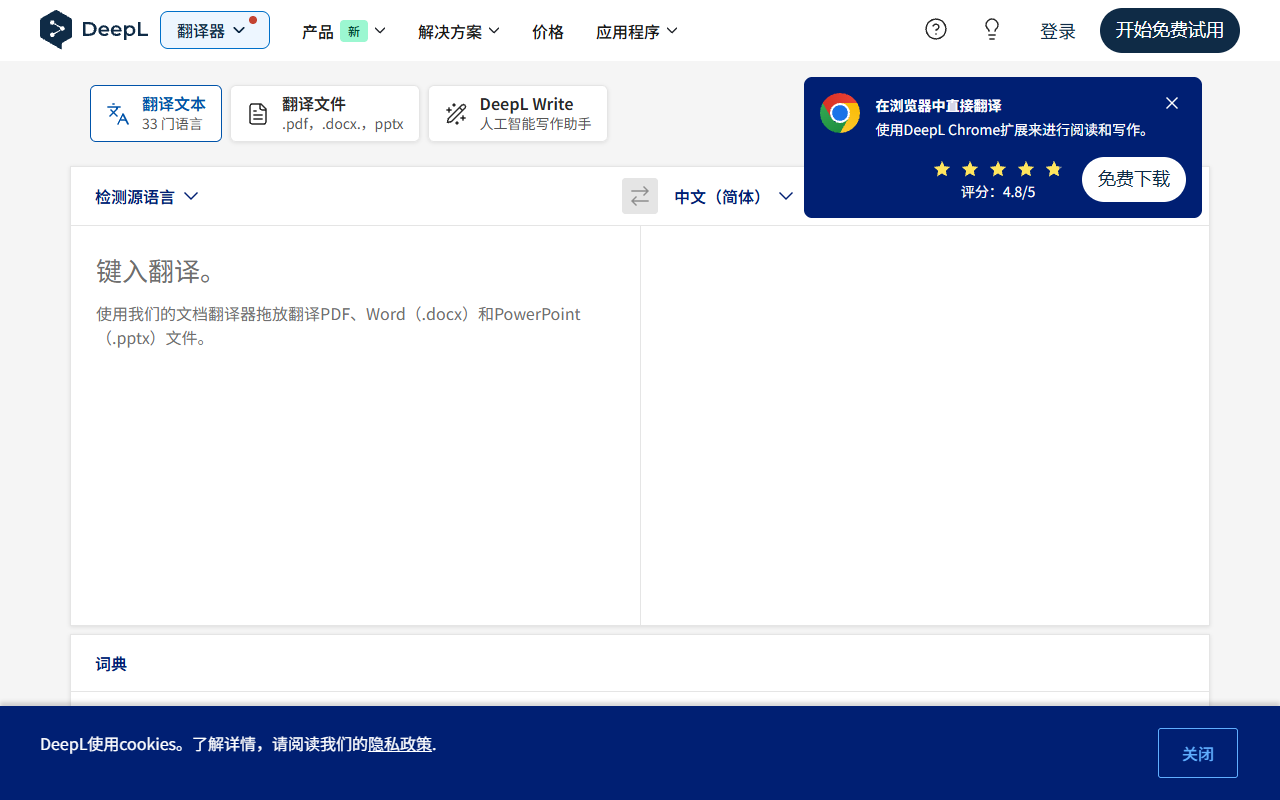The image size is (1280, 800).
Task: Click the translation output panel
Action: pos(925,425)
